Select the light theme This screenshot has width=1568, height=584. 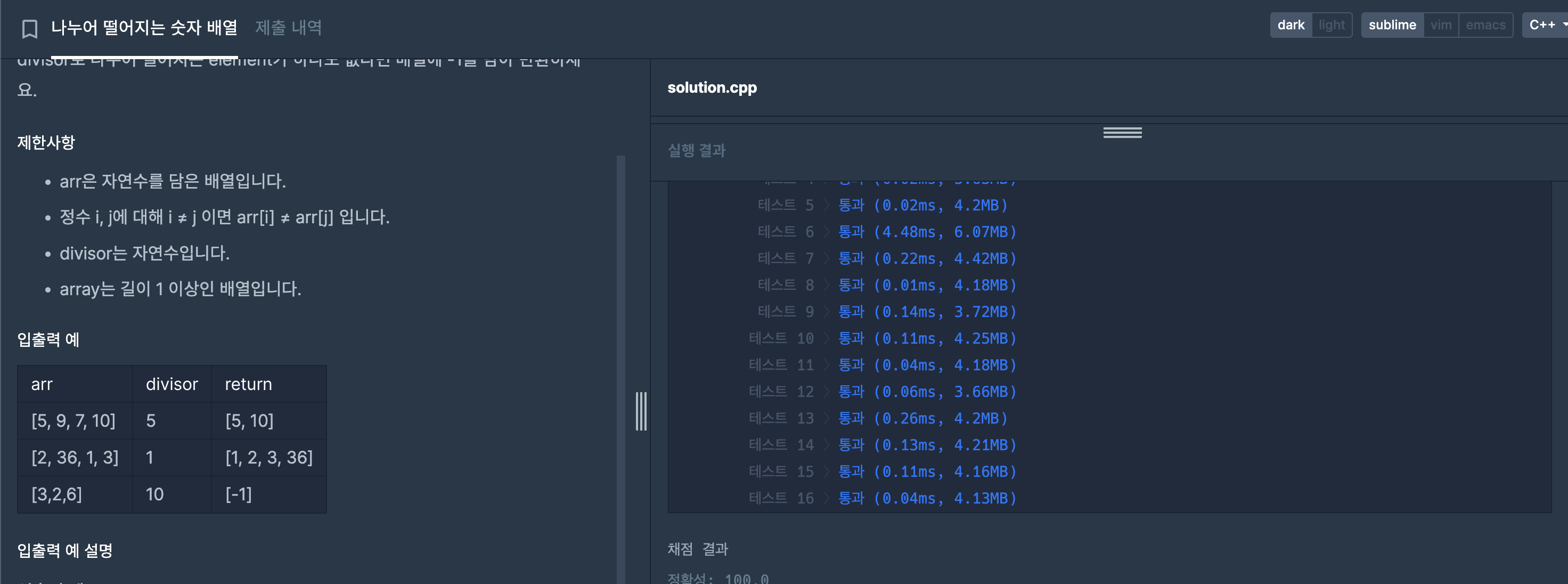[x=1332, y=25]
